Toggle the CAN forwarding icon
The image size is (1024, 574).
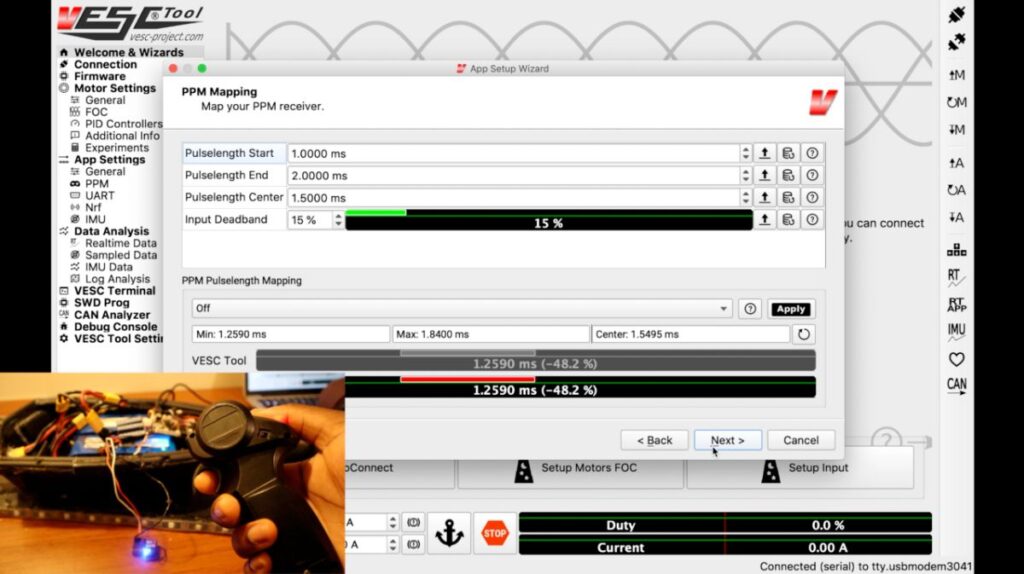(x=957, y=386)
